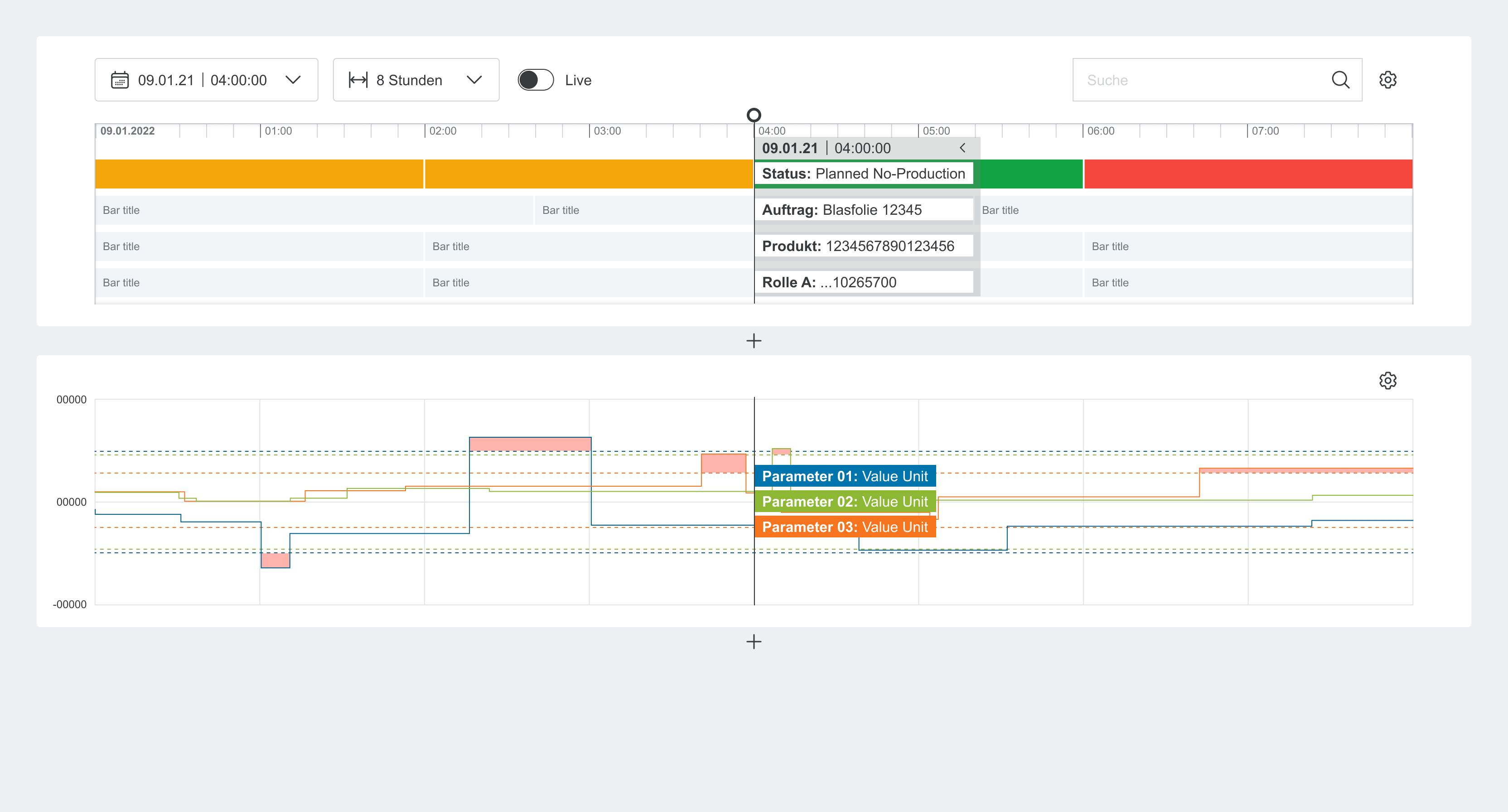The width and height of the screenshot is (1508, 812).
Task: Add panel with plus below timeline
Action: point(754,341)
